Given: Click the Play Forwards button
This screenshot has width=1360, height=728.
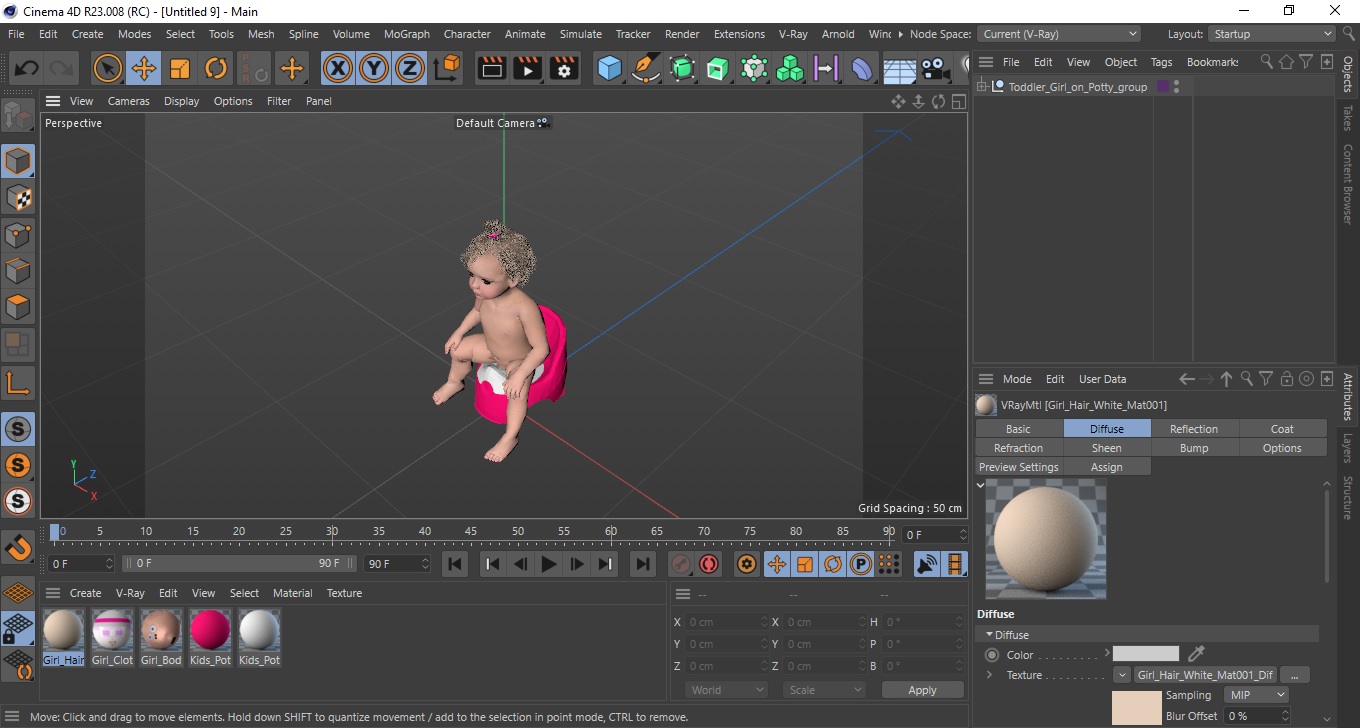Looking at the screenshot, I should pos(548,564).
